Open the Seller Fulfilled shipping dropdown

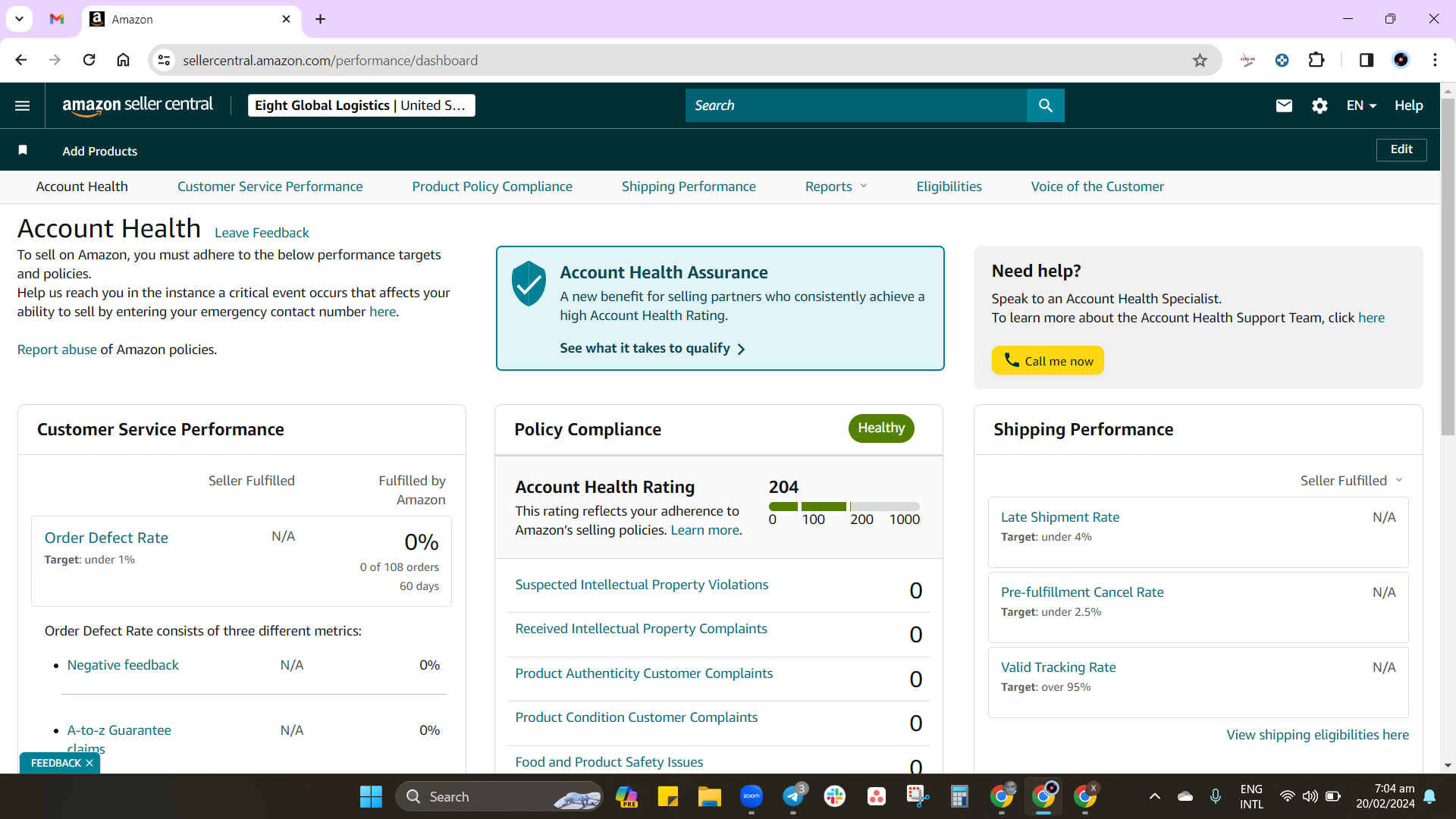point(1352,481)
